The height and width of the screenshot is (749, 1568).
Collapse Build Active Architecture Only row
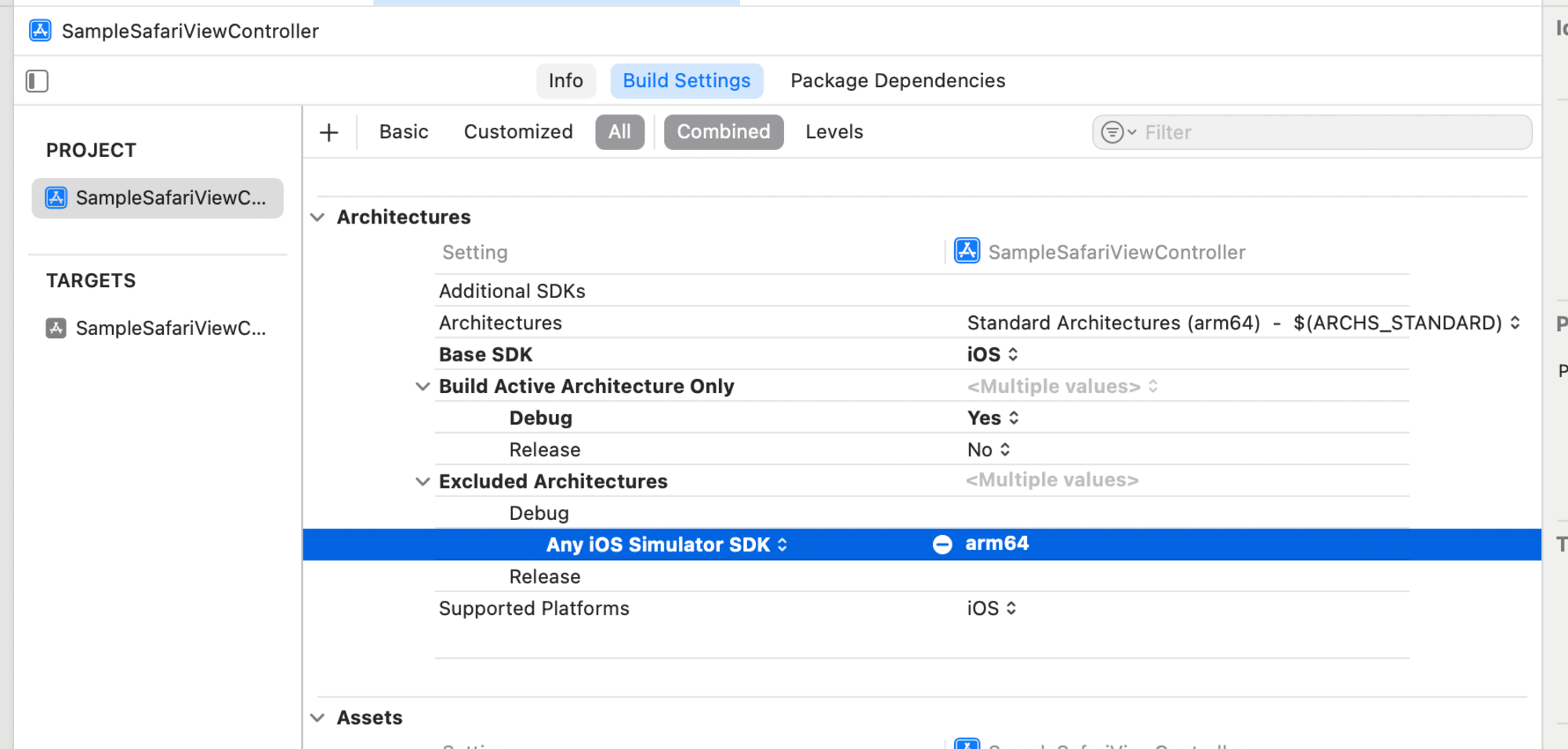[423, 387]
